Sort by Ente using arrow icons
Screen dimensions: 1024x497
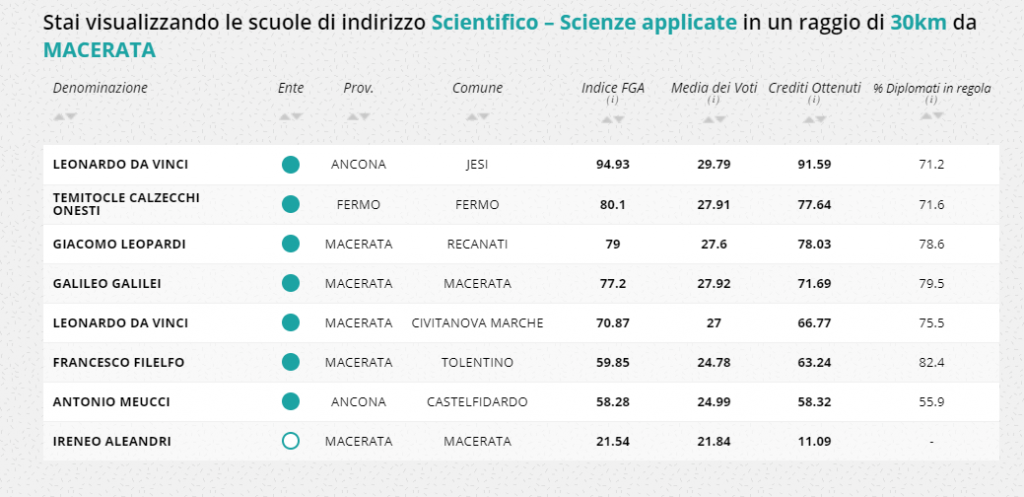pos(291,116)
